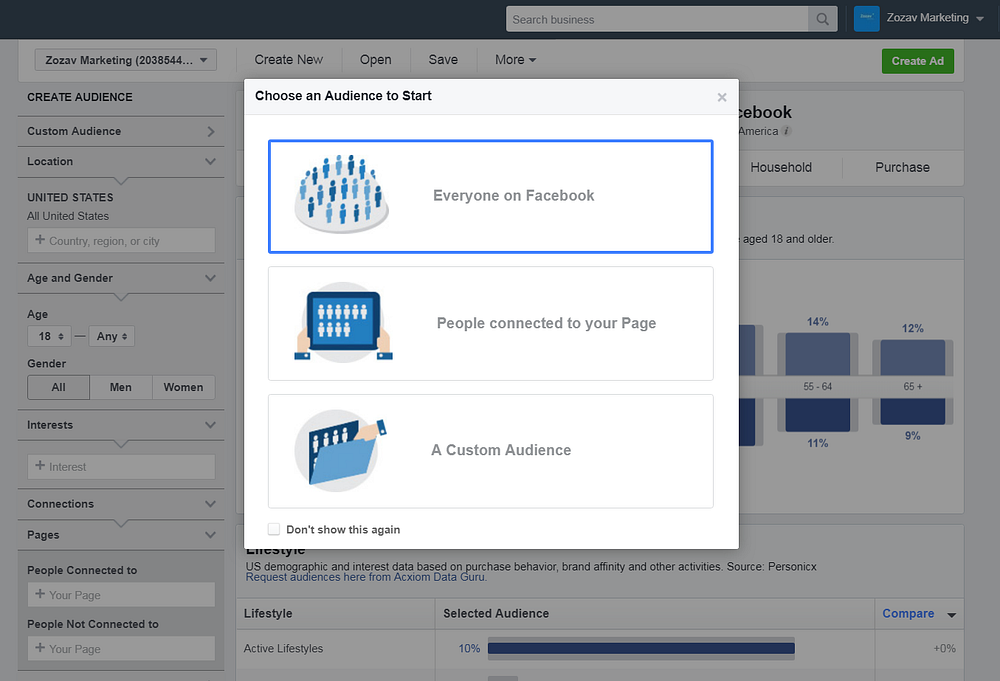
Task: Click the Country, region, or city field
Action: point(121,240)
